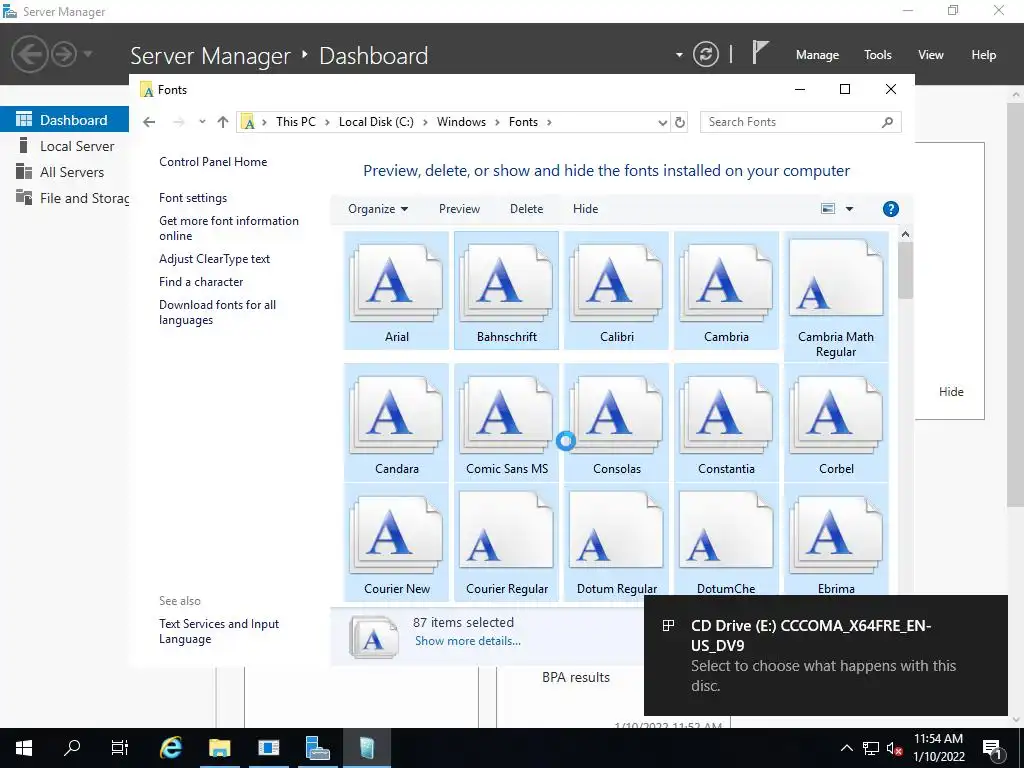Image resolution: width=1024 pixels, height=768 pixels.
Task: Open Find a character link
Action: [201, 281]
